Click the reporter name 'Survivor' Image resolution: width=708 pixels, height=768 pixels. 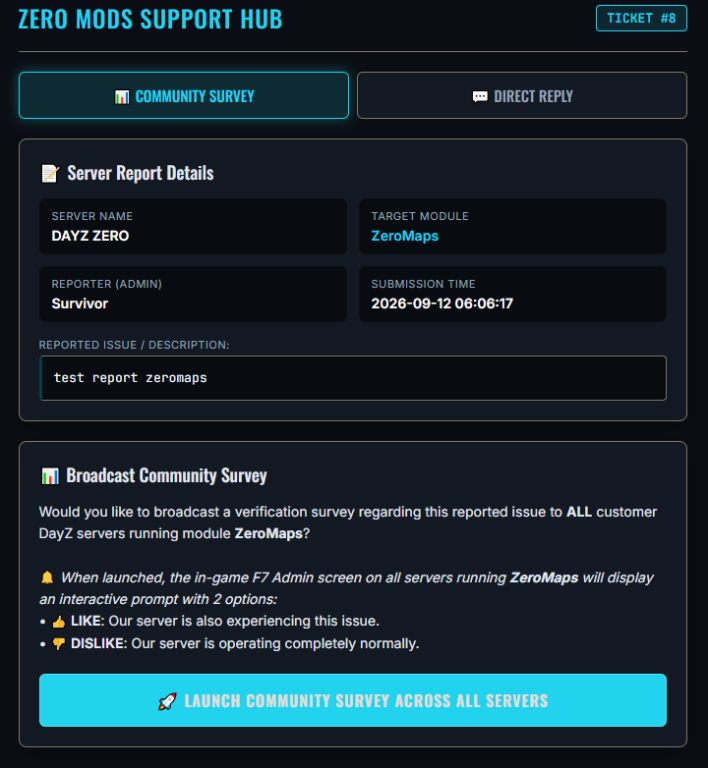pyautogui.click(x=80, y=304)
